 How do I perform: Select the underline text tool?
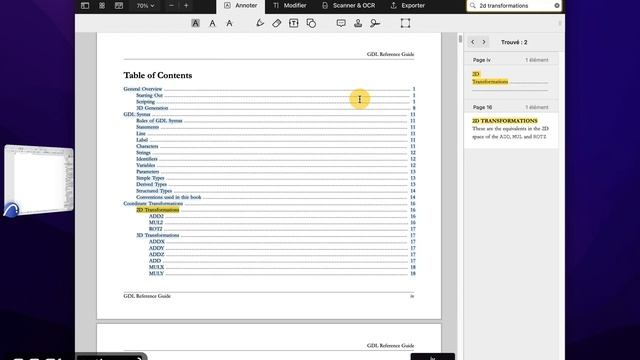(212, 23)
